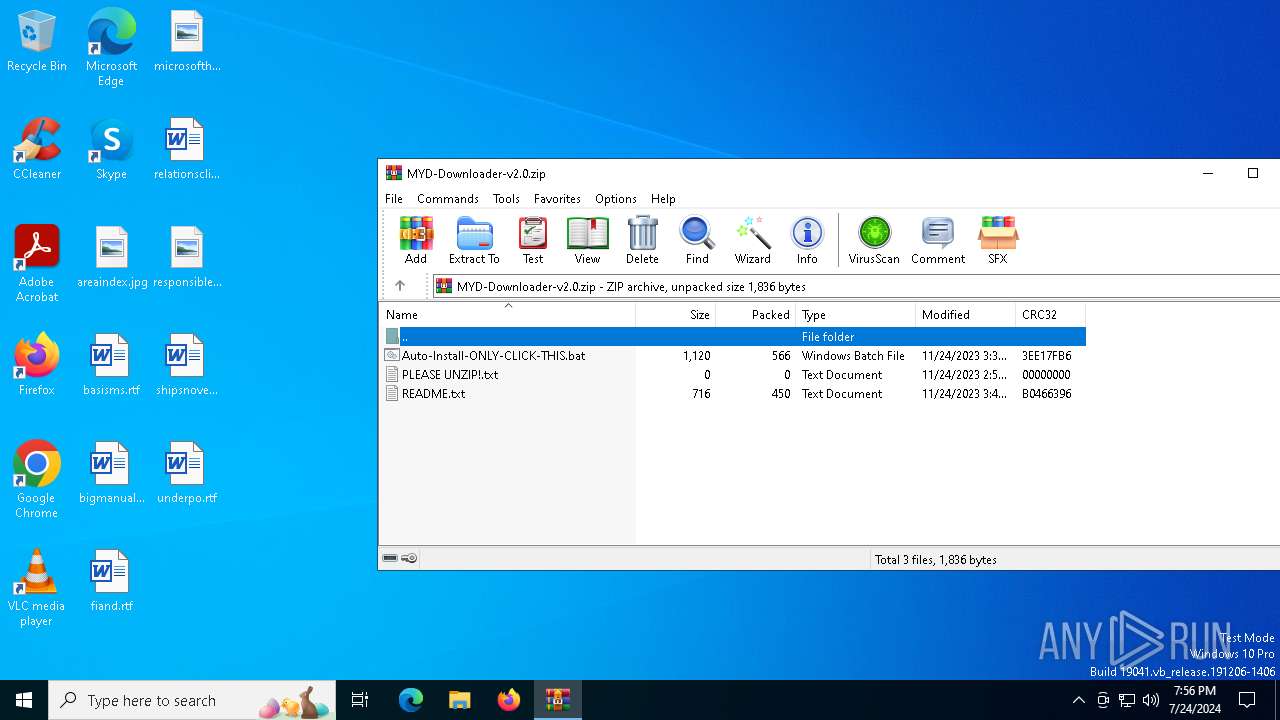The height and width of the screenshot is (720, 1280).
Task: Click CRC32 value B0466396
Action: [1046, 393]
